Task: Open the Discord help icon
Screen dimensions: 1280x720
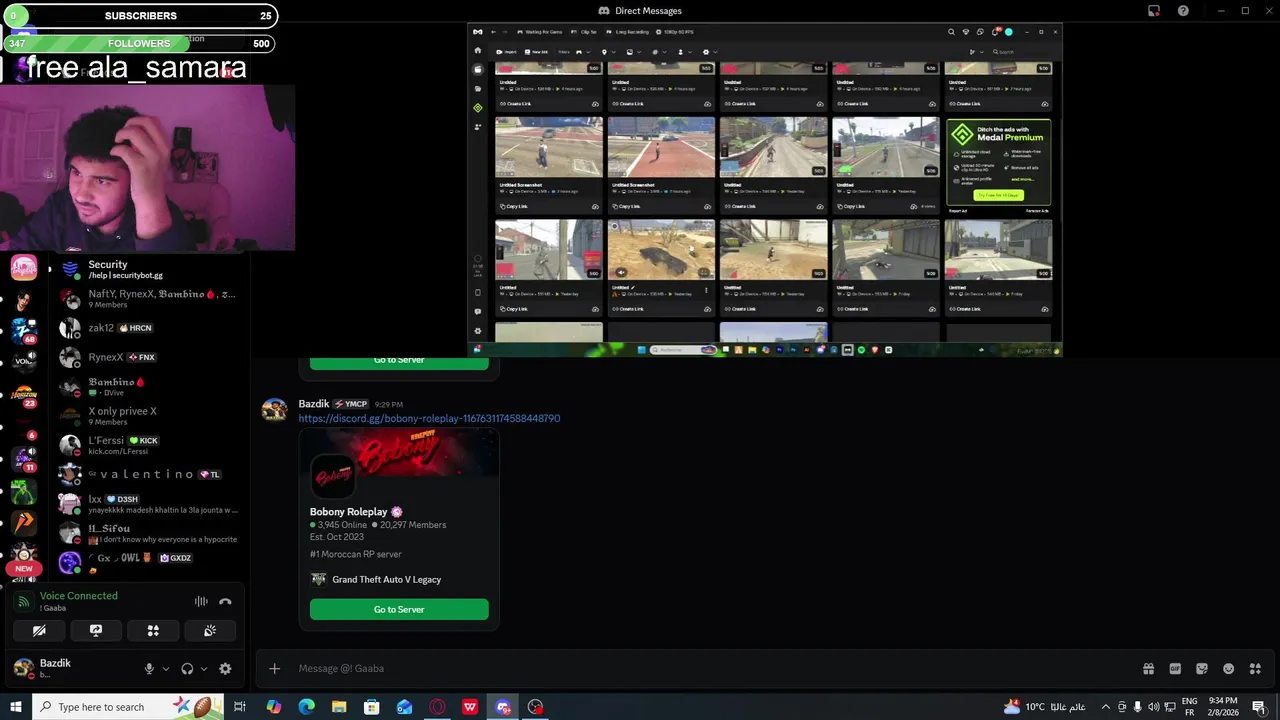Action: [x=1183, y=11]
